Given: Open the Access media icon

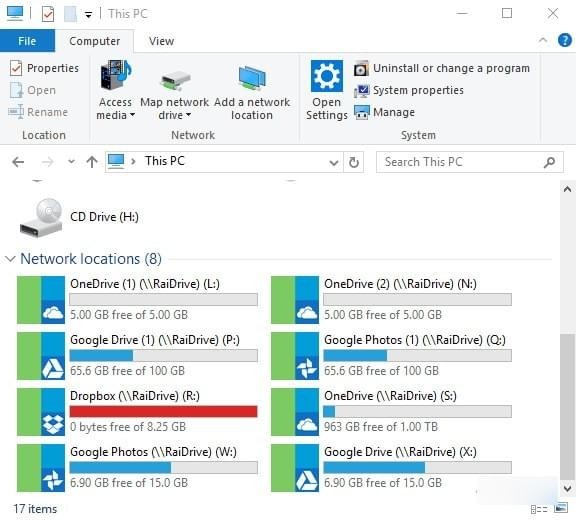Looking at the screenshot, I should pos(116,75).
